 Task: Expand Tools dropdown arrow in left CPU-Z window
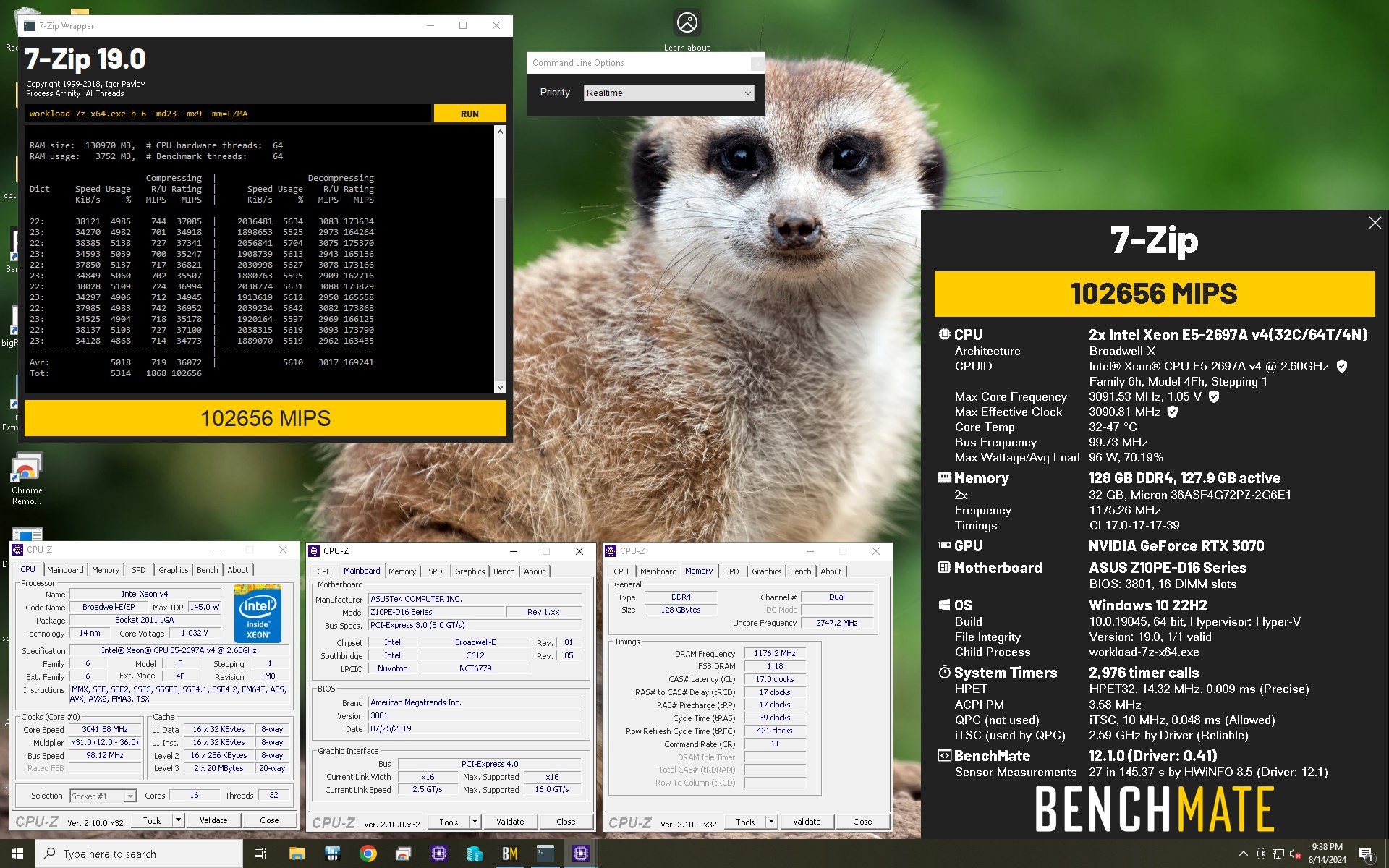(178, 820)
